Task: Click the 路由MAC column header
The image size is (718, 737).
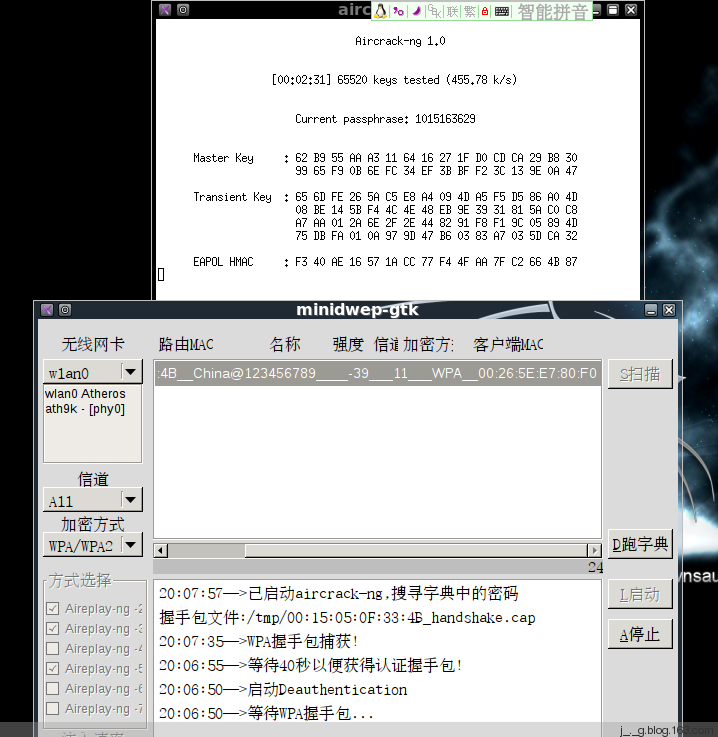Action: click(x=186, y=345)
